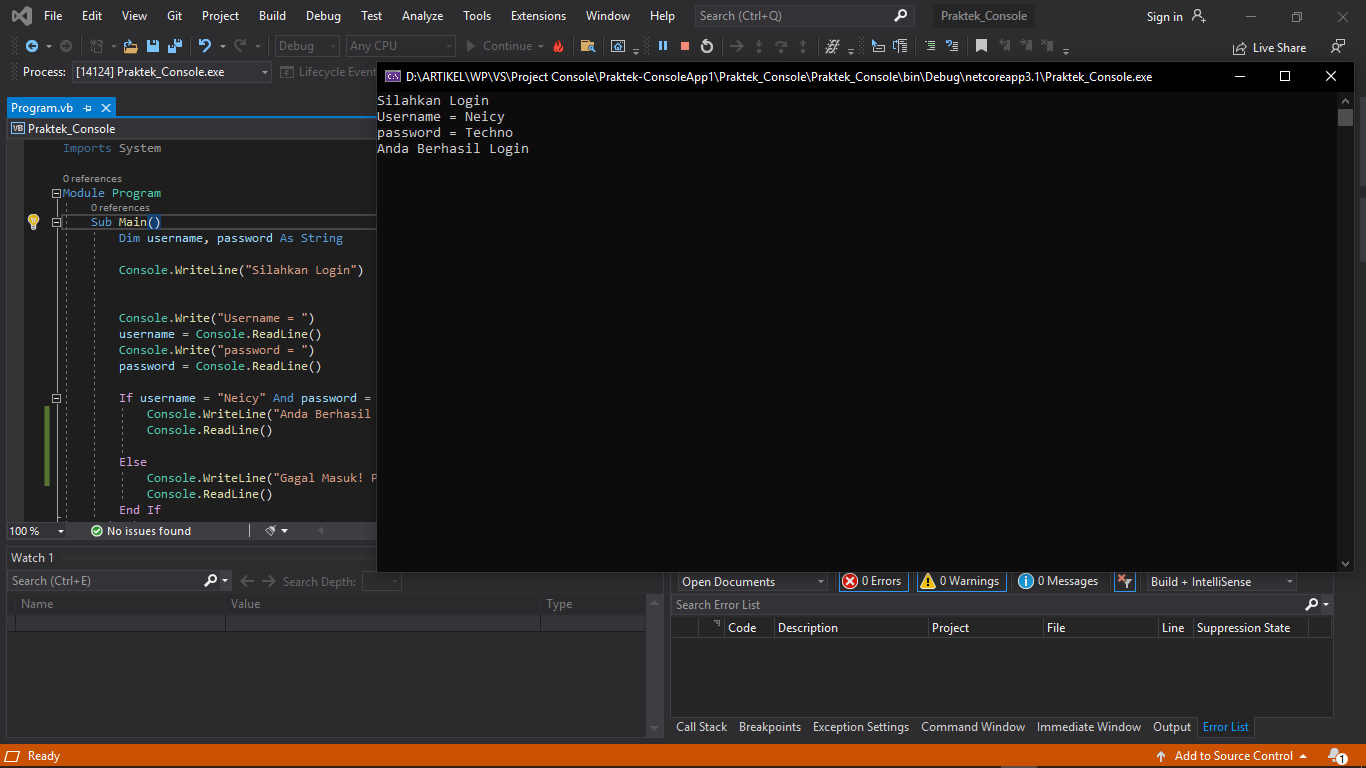Open the File menu
The height and width of the screenshot is (768, 1366).
(53, 16)
